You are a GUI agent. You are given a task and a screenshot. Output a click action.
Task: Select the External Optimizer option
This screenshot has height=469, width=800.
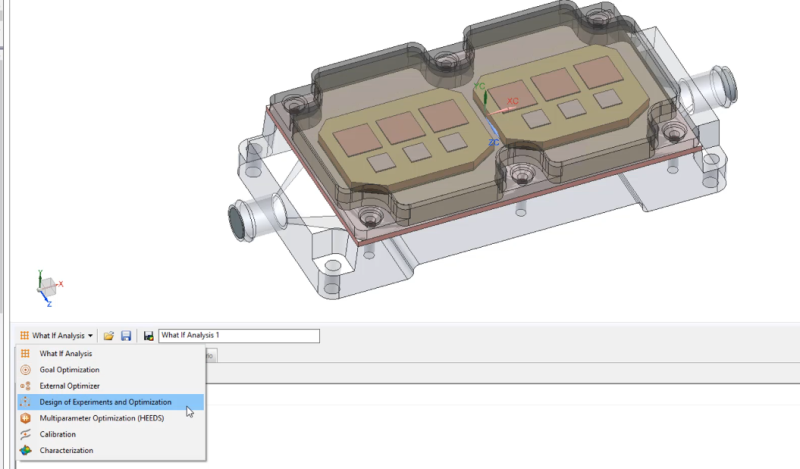[69, 385]
